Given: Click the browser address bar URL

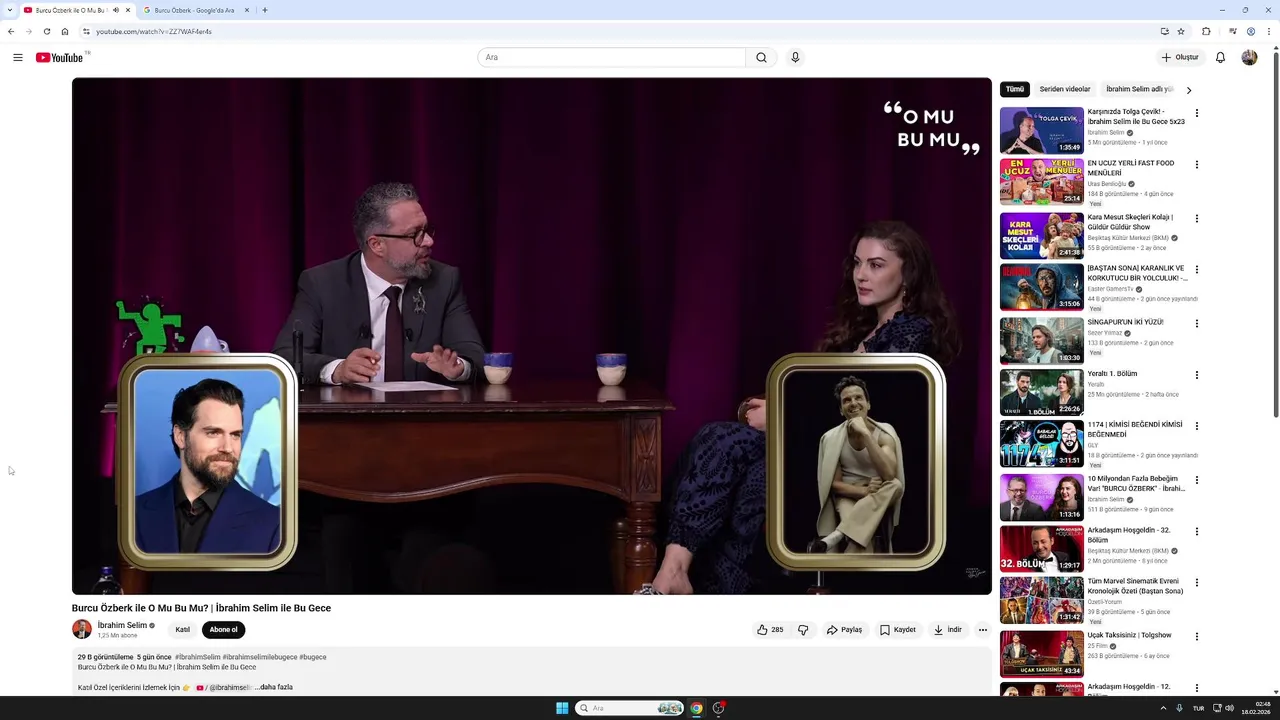Looking at the screenshot, I should click(x=154, y=31).
